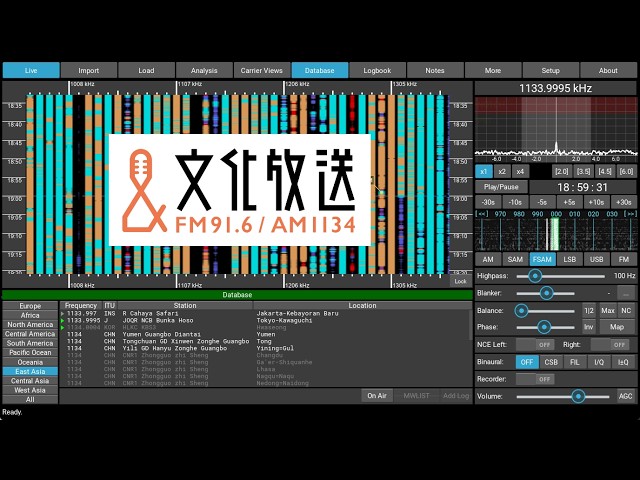Click the Blanker slider handle
Viewport: 640px width, 480px height.
pos(547,293)
